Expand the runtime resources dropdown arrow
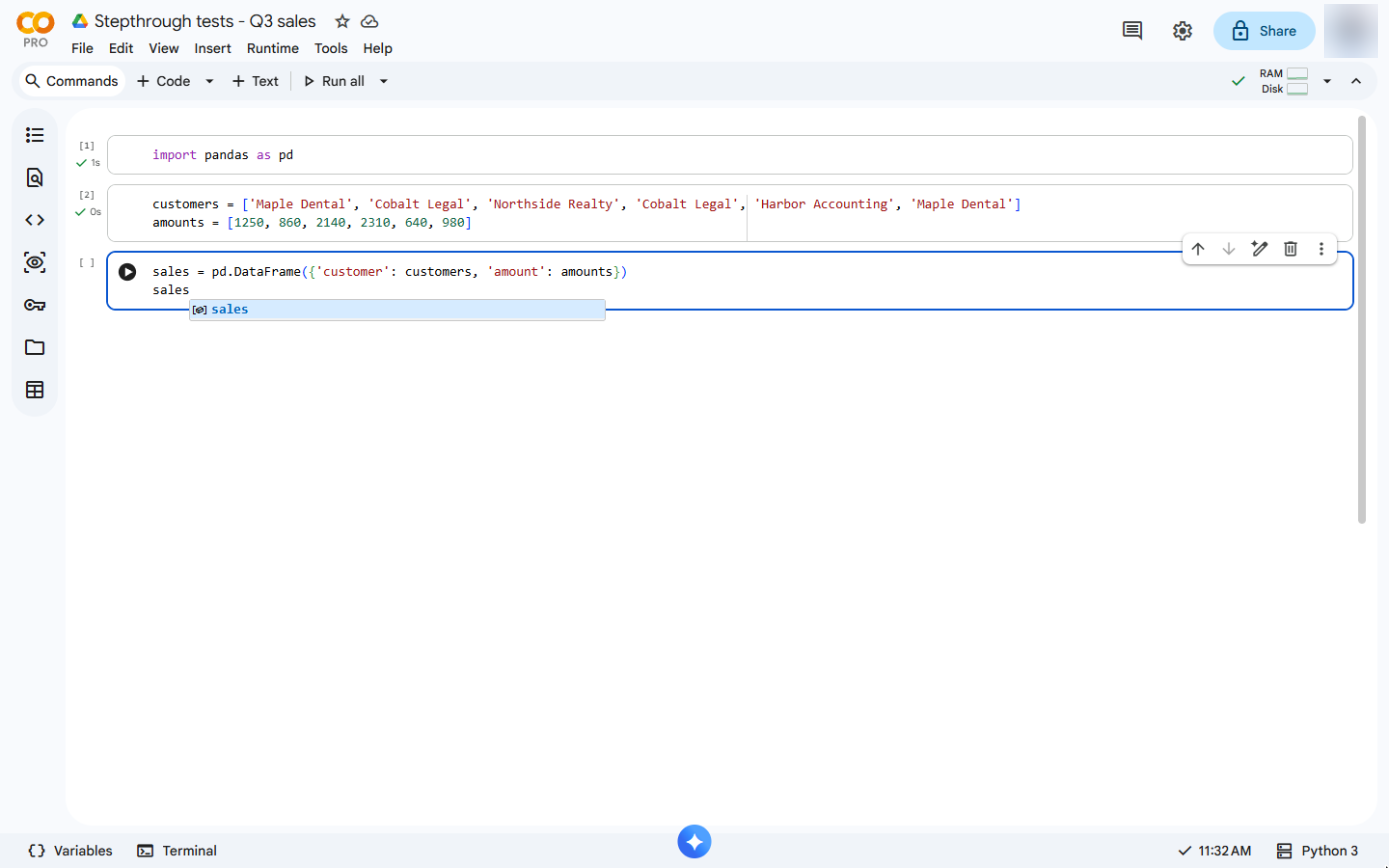 pyautogui.click(x=1327, y=81)
